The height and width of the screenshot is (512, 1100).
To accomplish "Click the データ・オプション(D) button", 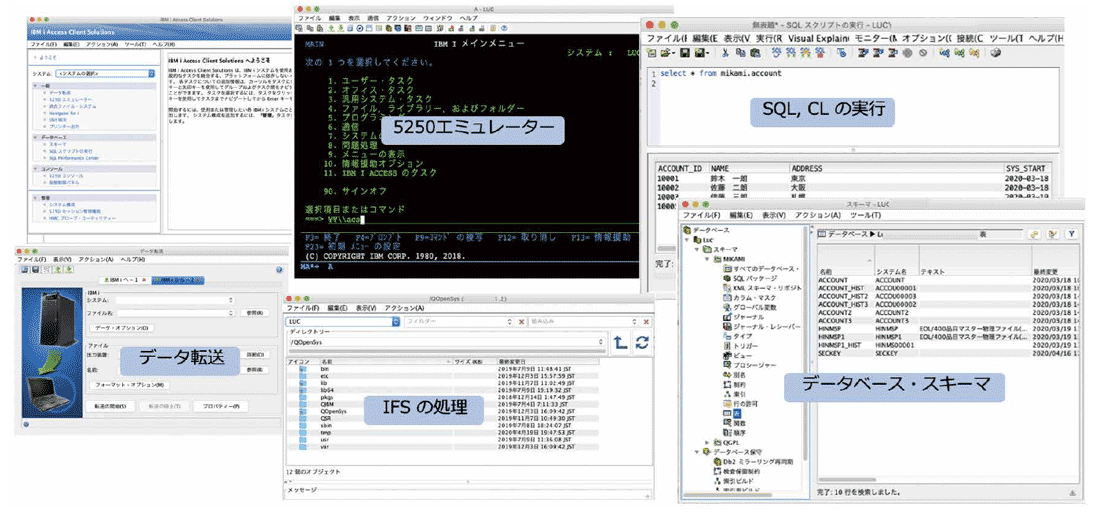I will [120, 328].
